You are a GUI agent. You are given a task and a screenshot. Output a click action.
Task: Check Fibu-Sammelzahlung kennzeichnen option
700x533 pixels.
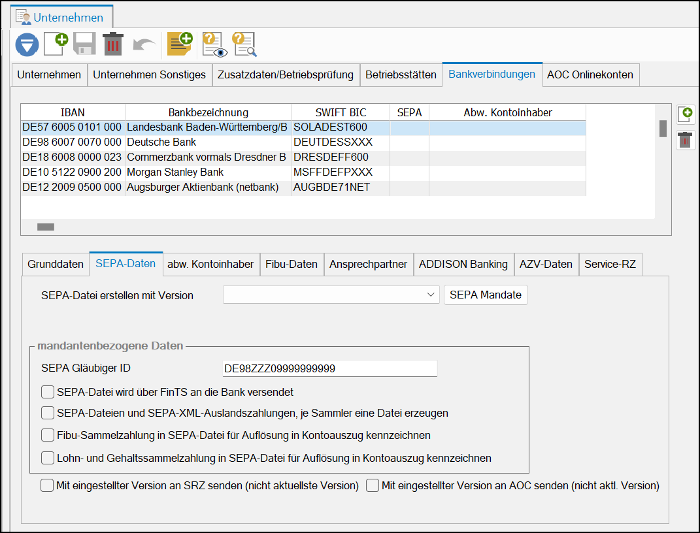pos(47,435)
